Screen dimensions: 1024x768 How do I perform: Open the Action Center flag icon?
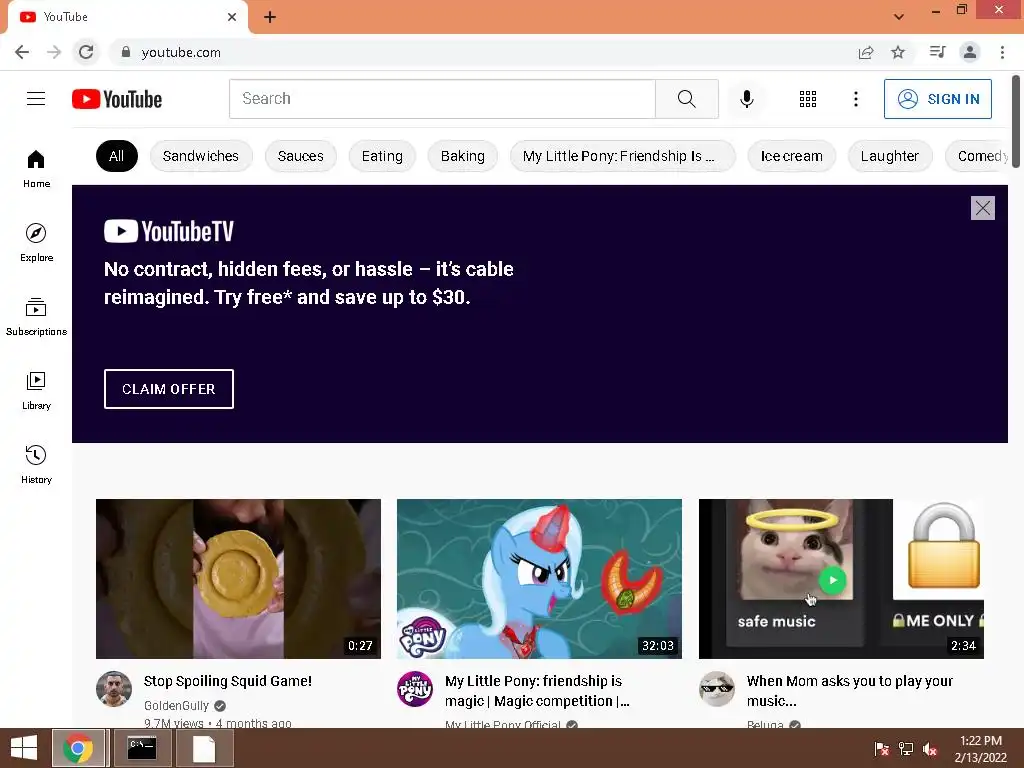pyautogui.click(x=882, y=749)
